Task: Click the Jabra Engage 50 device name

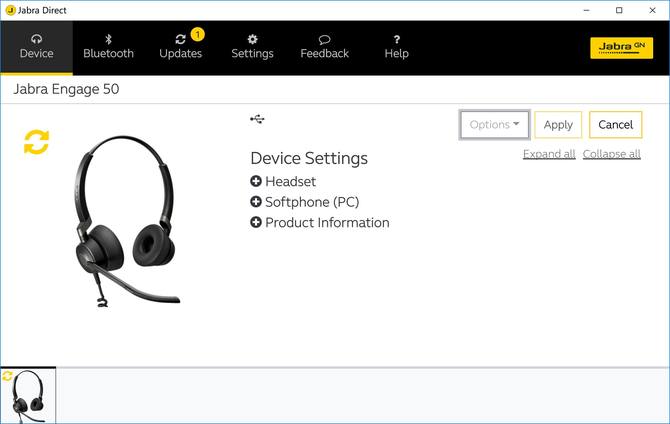Action: (66, 89)
